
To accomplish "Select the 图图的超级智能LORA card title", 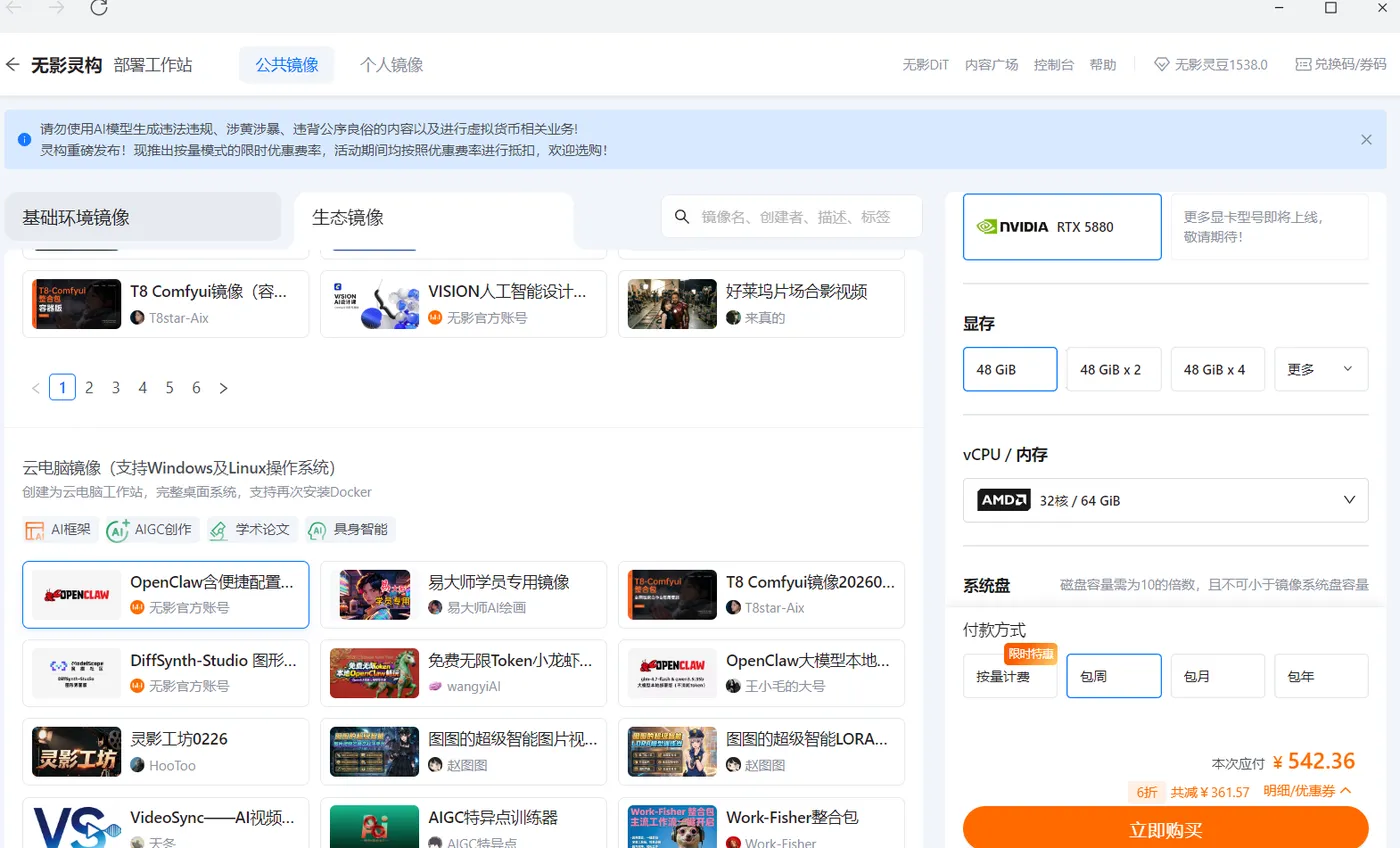I will [x=807, y=740].
